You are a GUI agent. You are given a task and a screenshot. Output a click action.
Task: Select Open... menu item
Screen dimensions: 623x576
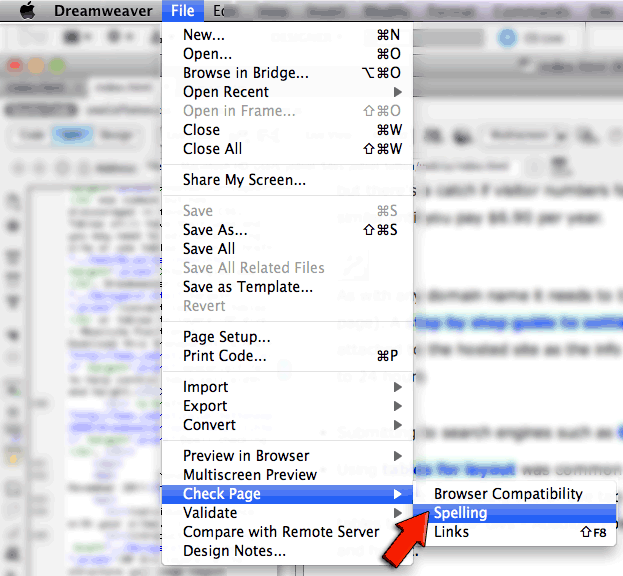point(288,54)
